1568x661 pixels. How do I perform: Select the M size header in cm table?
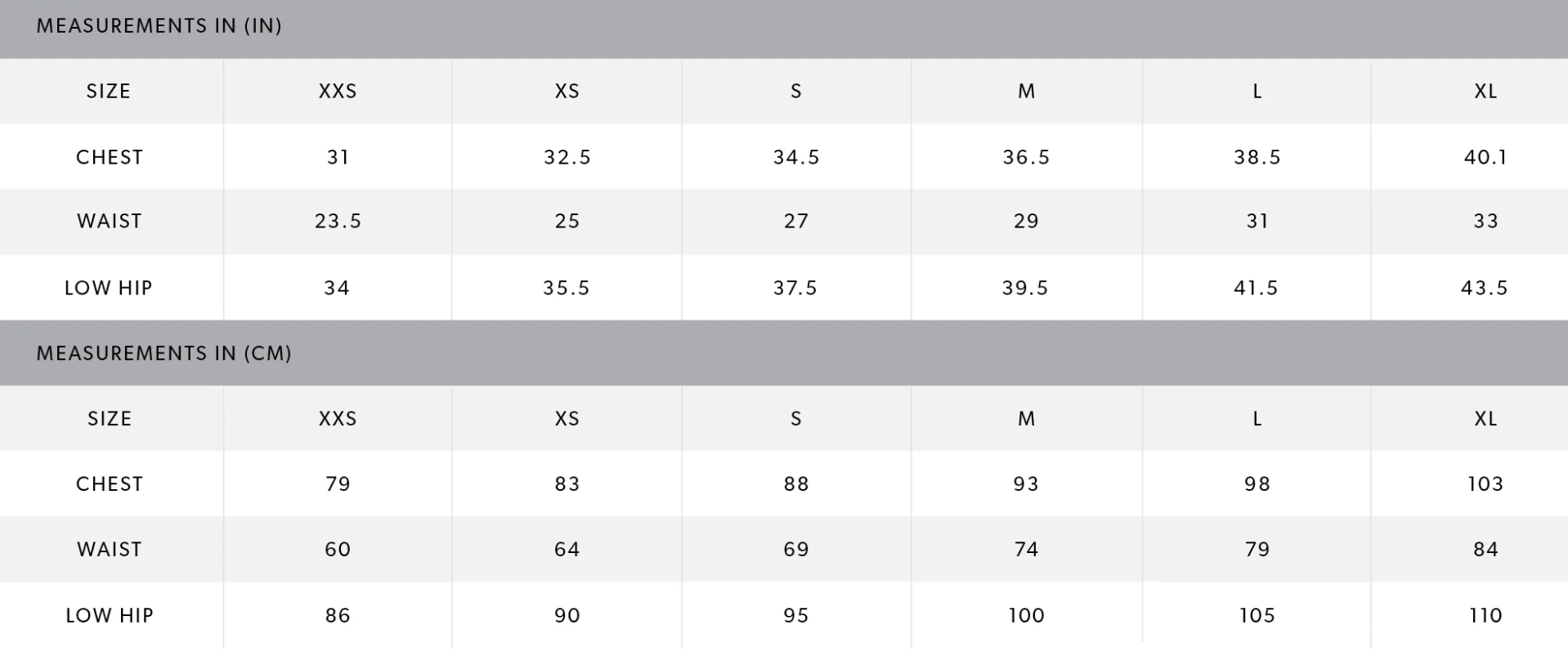[1026, 419]
